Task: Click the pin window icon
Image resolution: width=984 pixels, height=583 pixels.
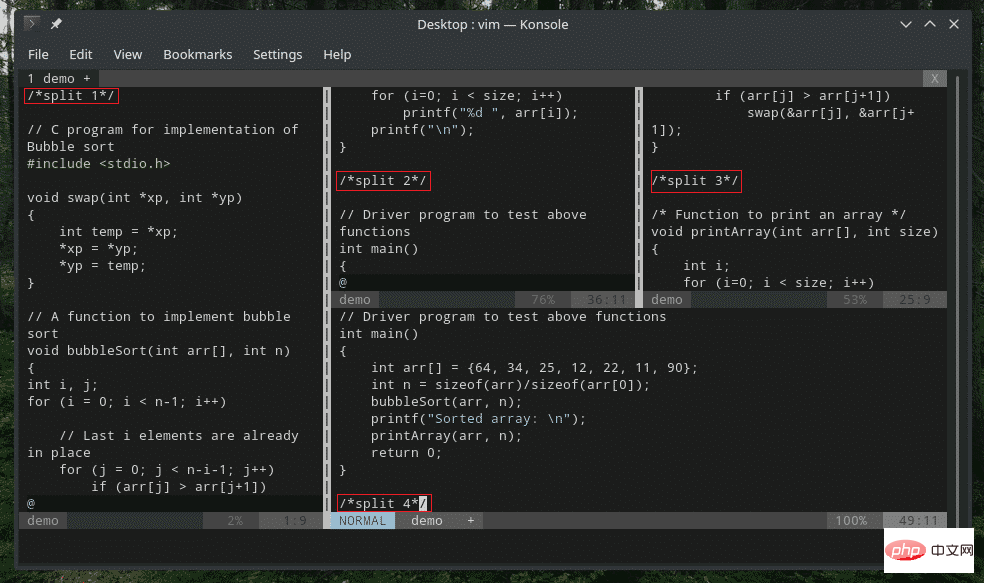Action: 57,23
